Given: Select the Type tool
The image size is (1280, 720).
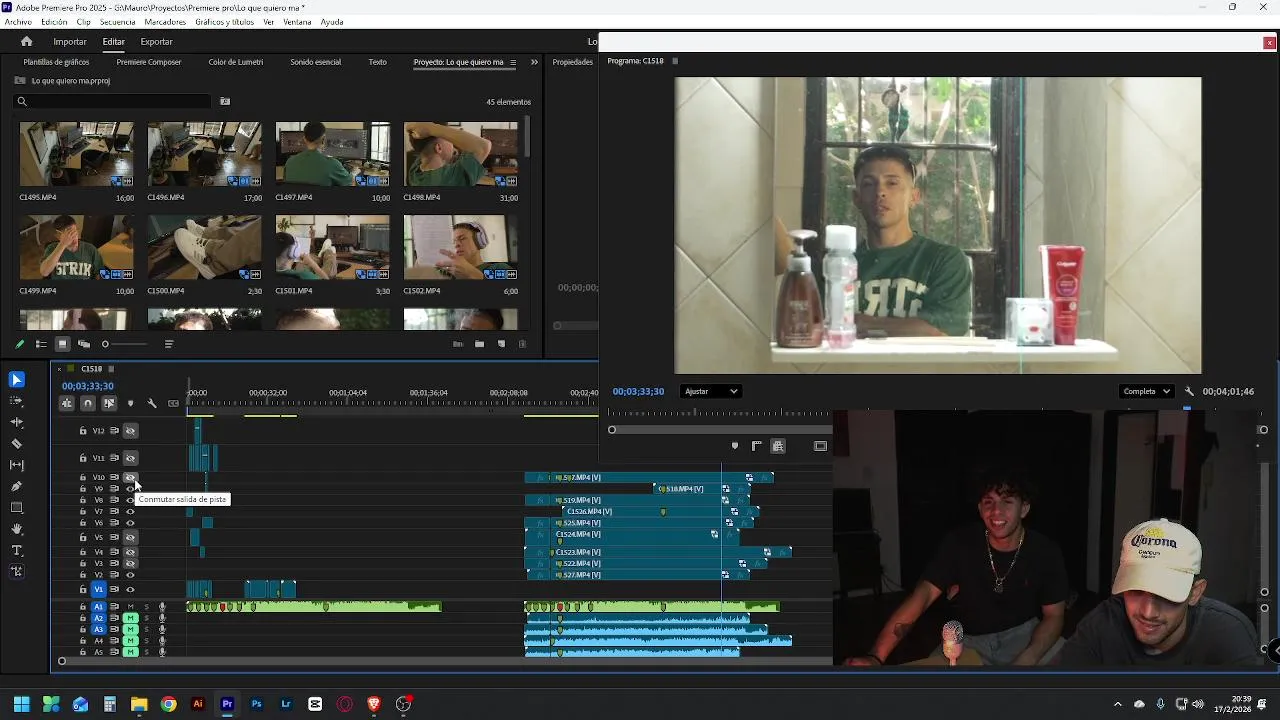Looking at the screenshot, I should [16, 551].
